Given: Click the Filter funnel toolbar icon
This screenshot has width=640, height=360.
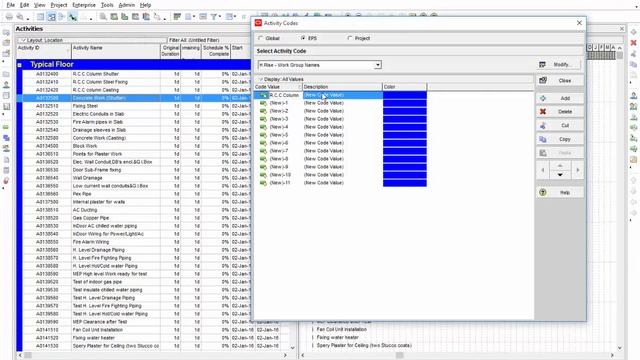Looking at the screenshot, I should (213, 17).
